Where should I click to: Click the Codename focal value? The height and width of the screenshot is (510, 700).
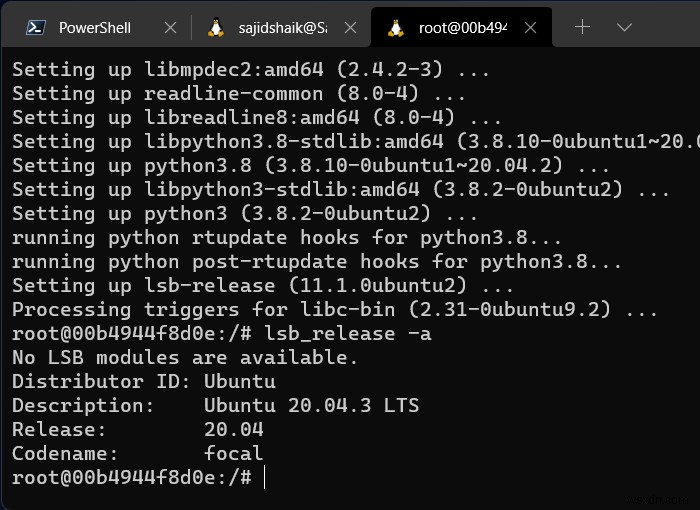(x=233, y=454)
